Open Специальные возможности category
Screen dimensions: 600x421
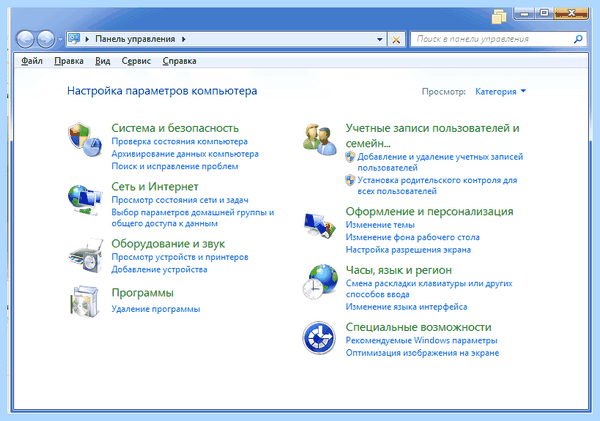pyautogui.click(x=419, y=327)
